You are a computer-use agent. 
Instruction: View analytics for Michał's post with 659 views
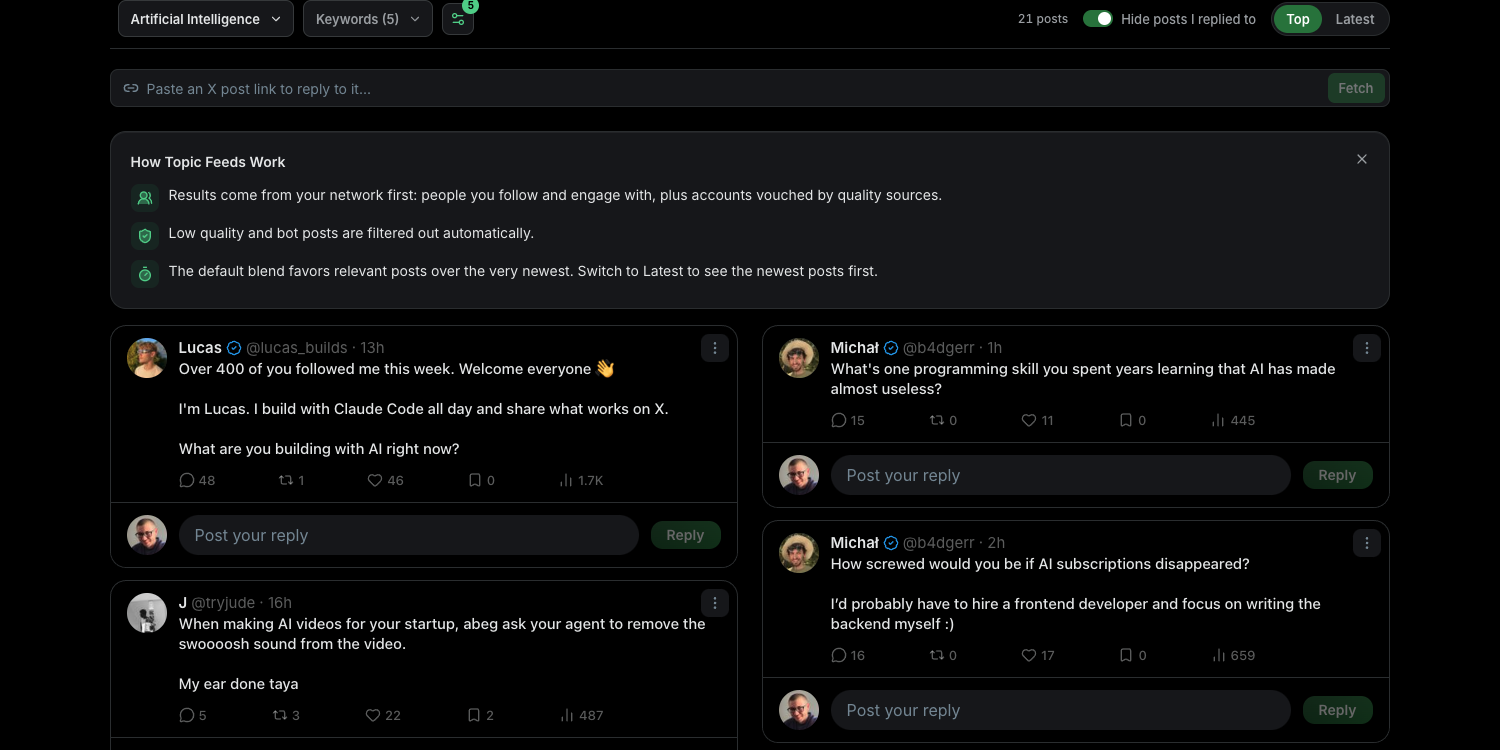pos(1233,655)
